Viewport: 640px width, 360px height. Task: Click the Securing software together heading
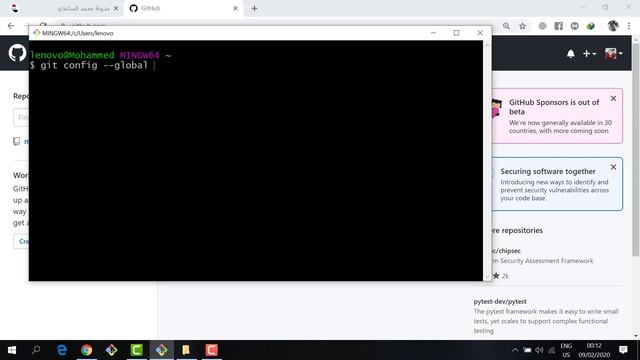point(548,171)
